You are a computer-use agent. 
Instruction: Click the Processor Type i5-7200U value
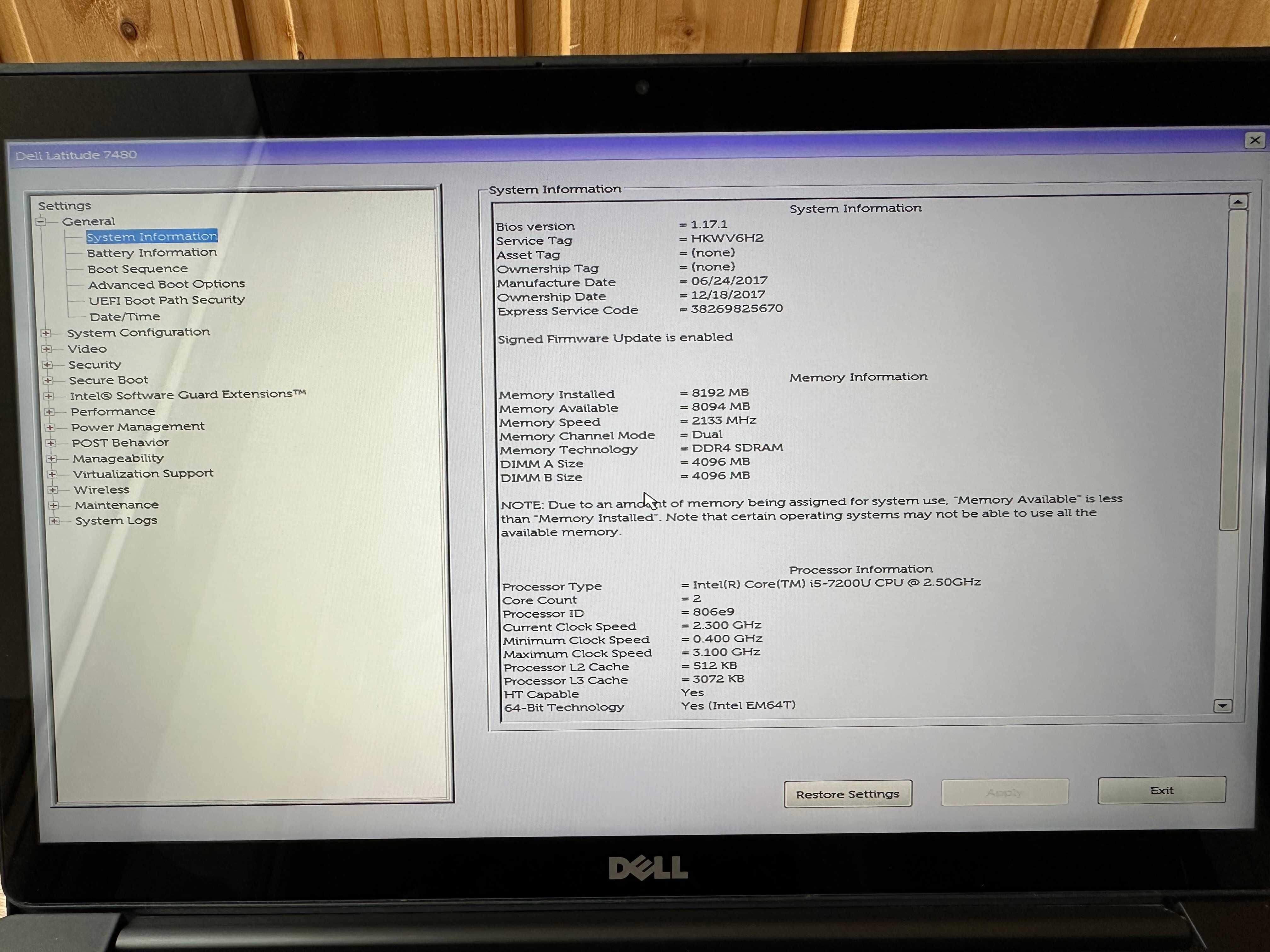[837, 583]
